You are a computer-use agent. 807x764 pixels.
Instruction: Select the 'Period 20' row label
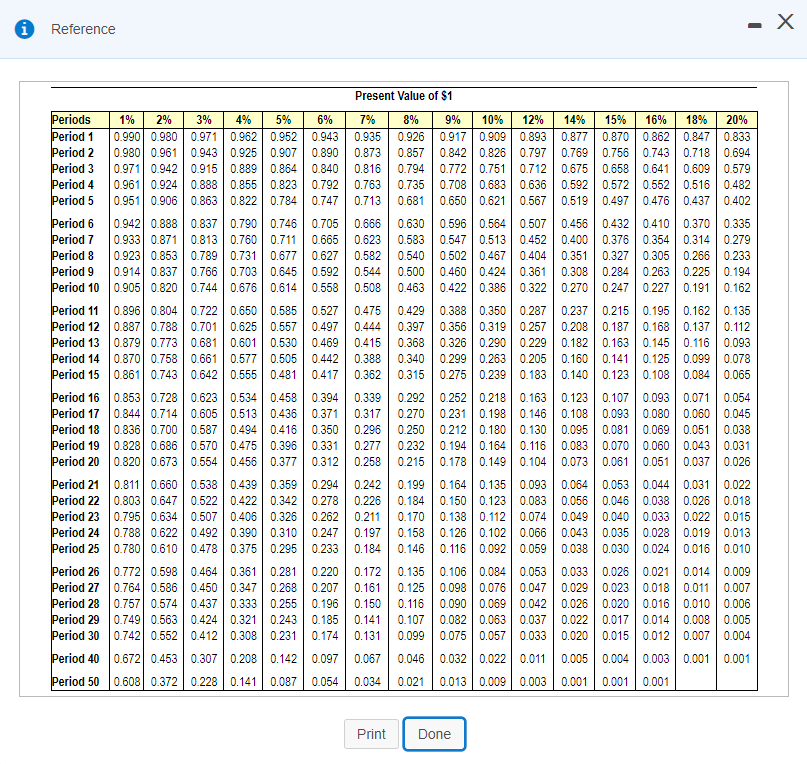tap(75, 461)
